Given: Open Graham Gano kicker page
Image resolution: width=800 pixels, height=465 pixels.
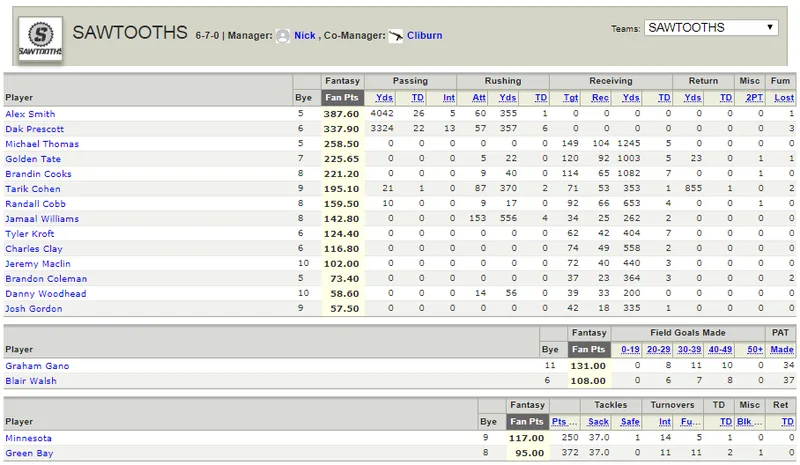Looking at the screenshot, I should click(37, 366).
